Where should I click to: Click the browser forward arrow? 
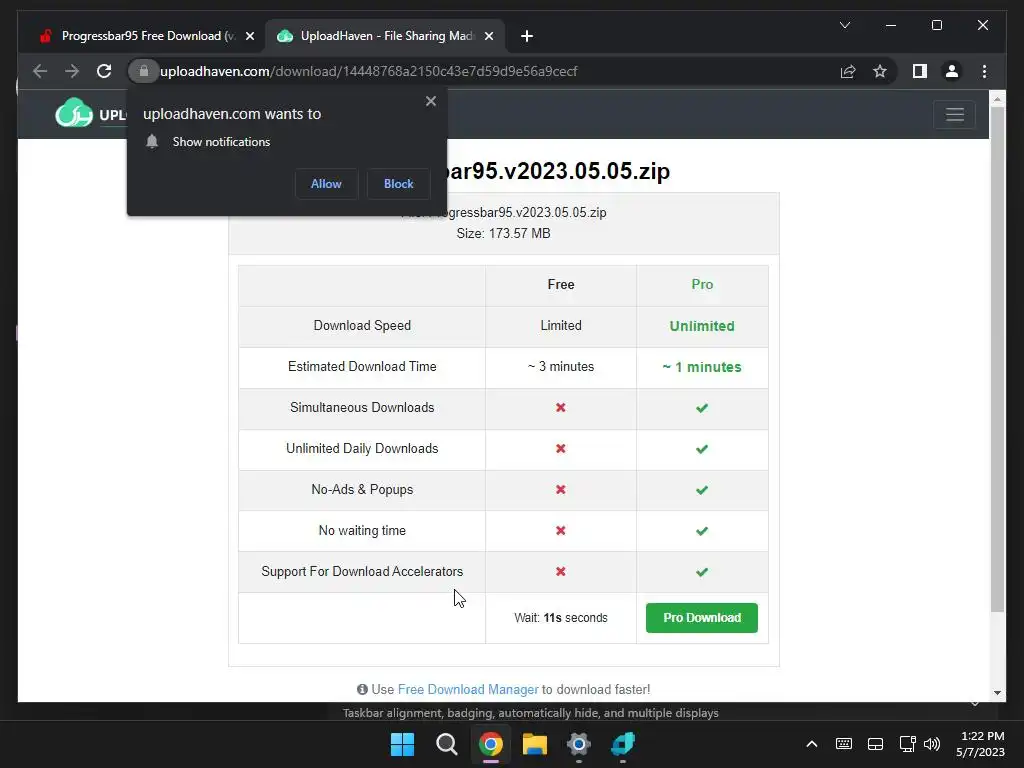pyautogui.click(x=72, y=71)
